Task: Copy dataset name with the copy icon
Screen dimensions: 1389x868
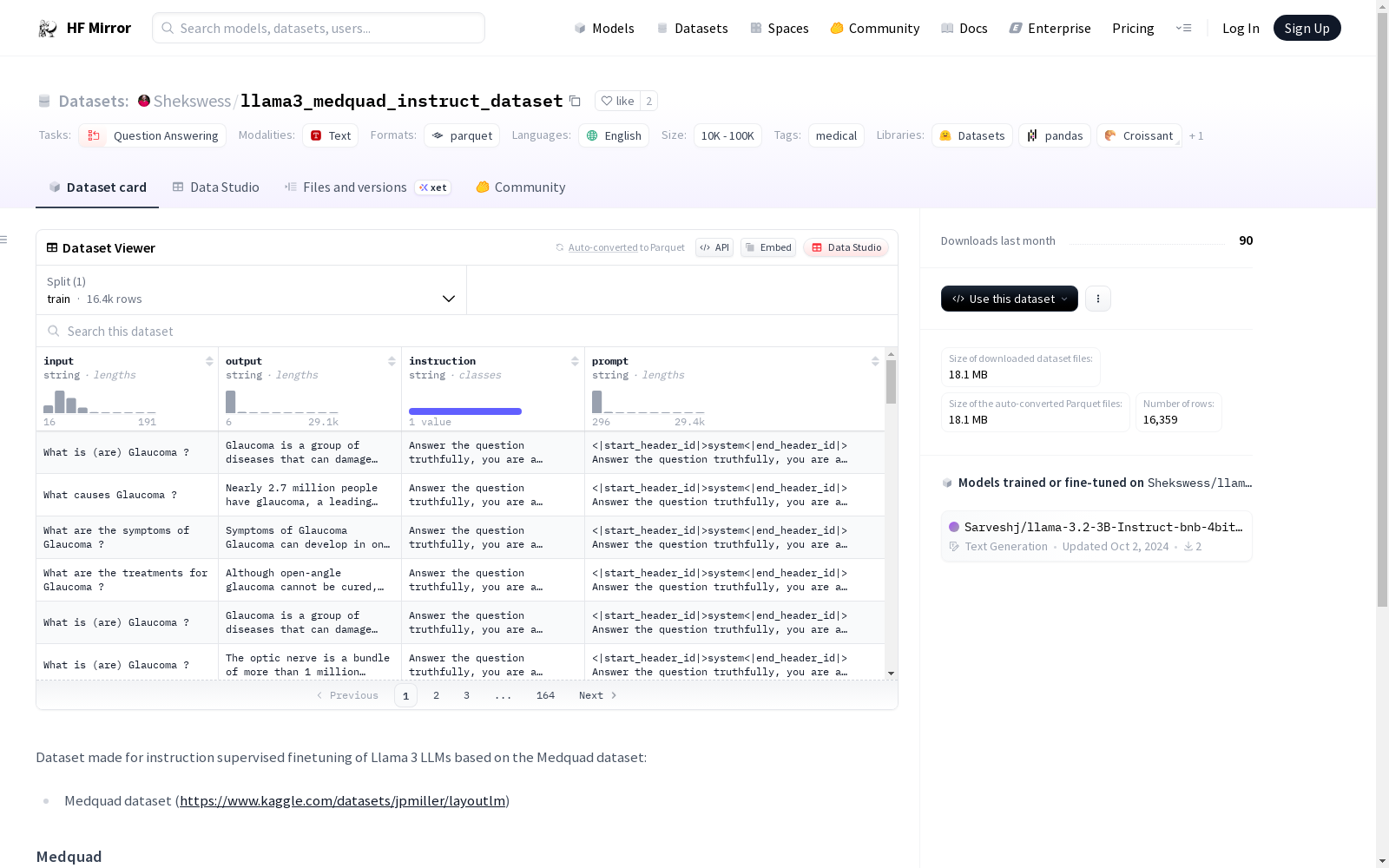Action: tap(575, 101)
